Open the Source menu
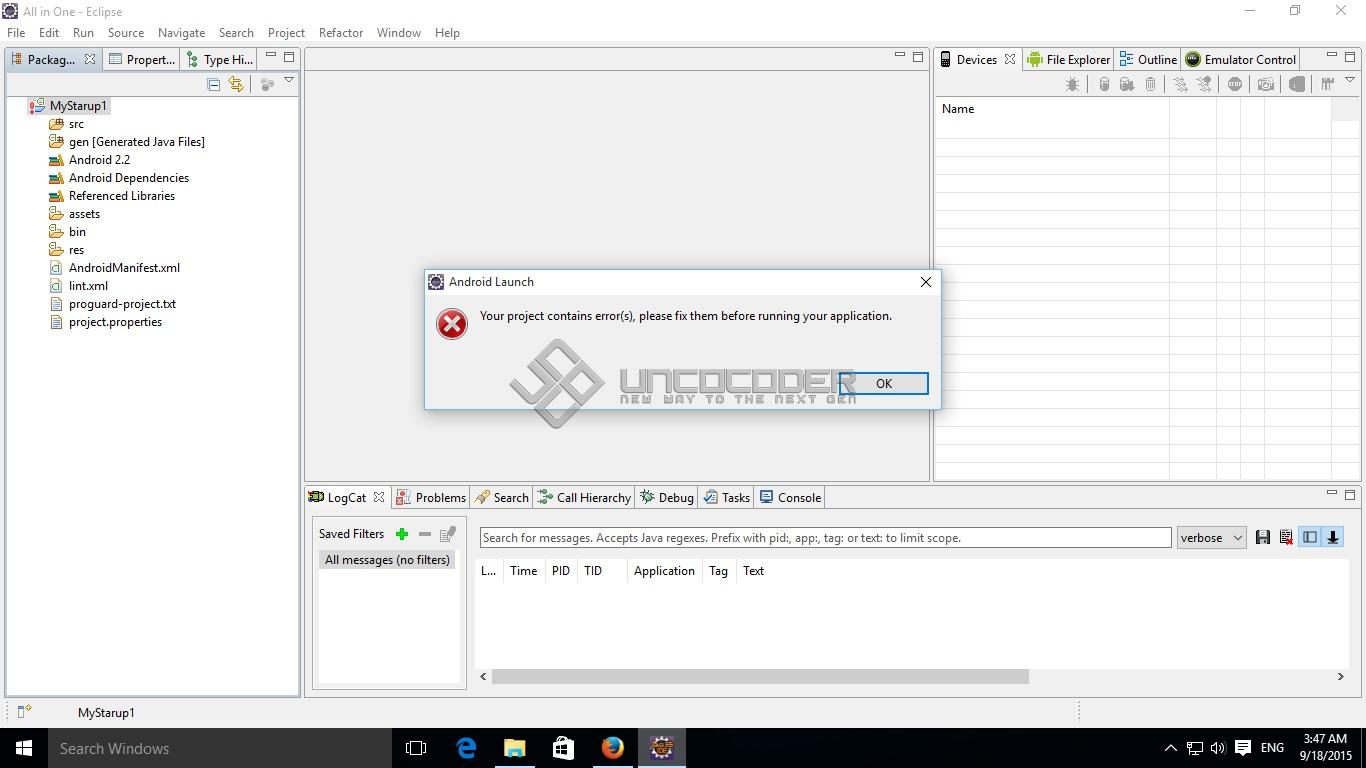1366x768 pixels. tap(126, 32)
